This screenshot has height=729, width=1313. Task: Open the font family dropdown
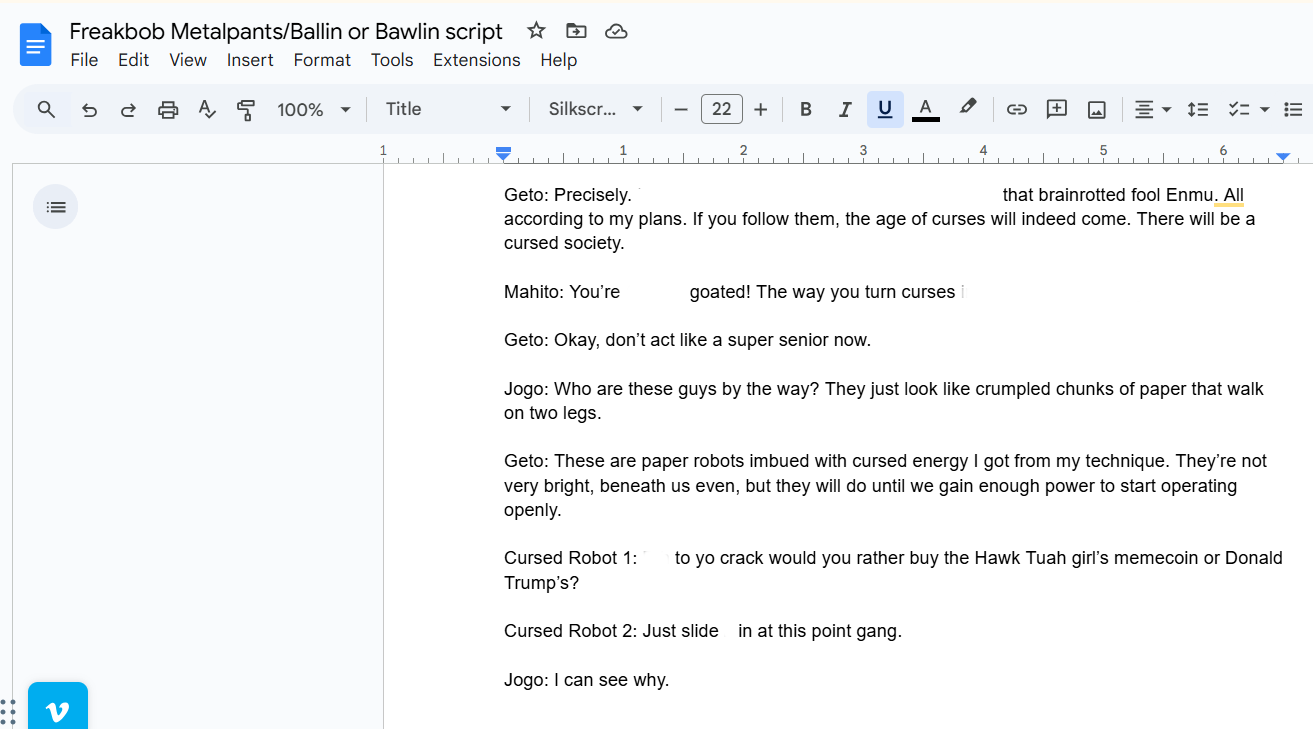pos(596,110)
